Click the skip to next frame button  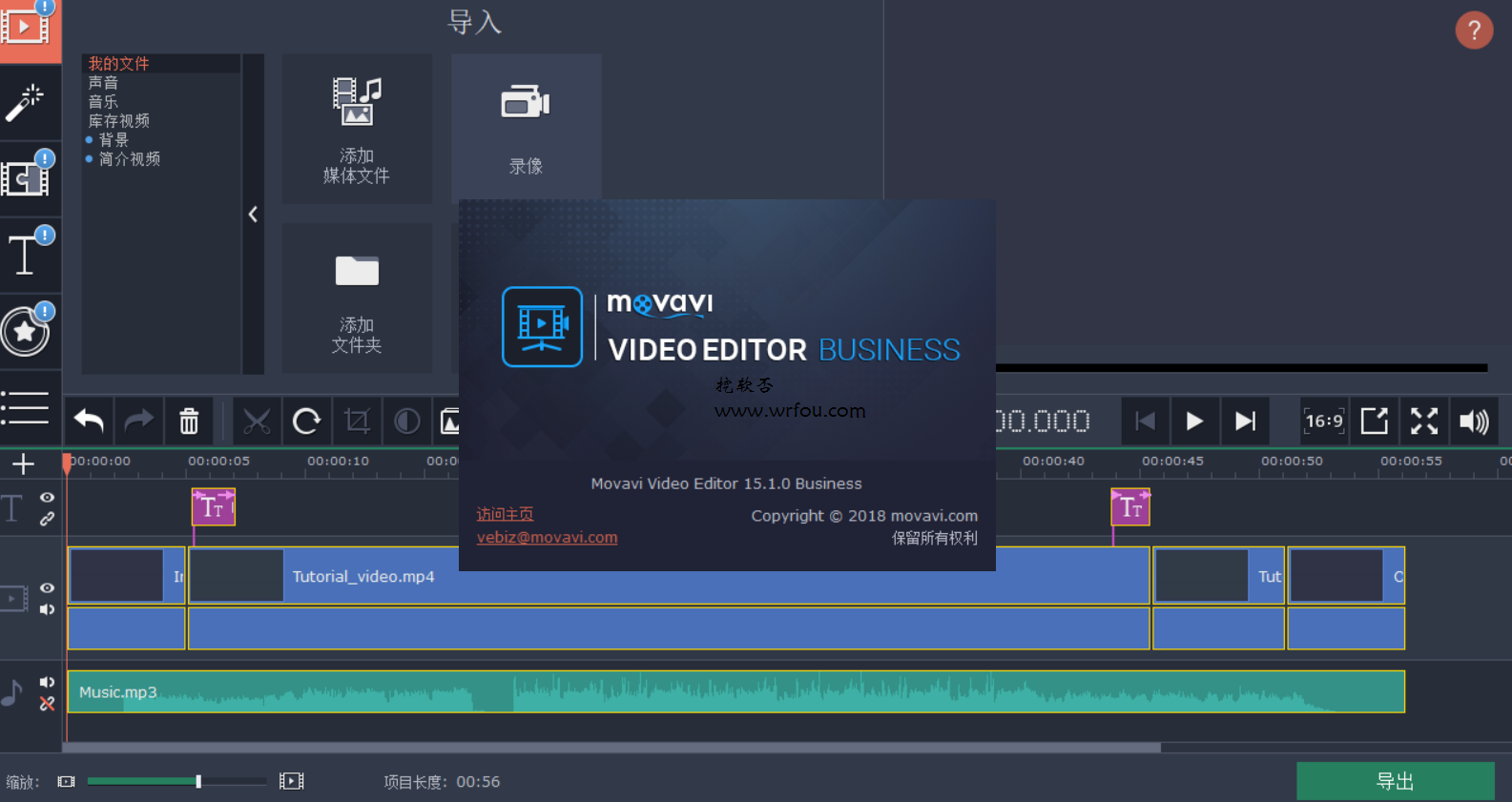point(1245,421)
